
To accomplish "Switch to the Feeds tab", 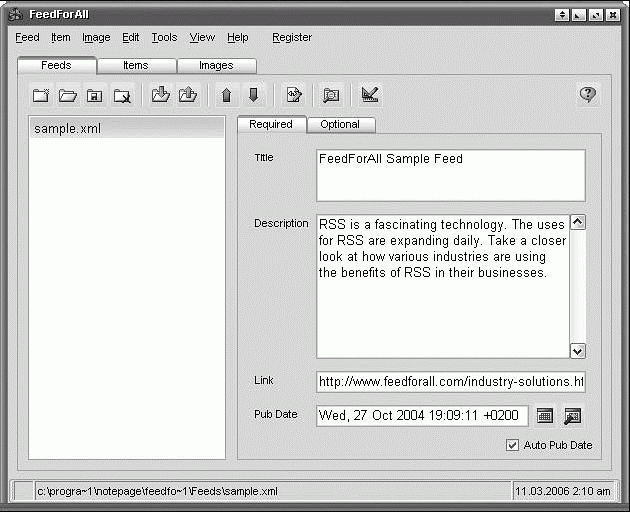I will tap(57, 66).
